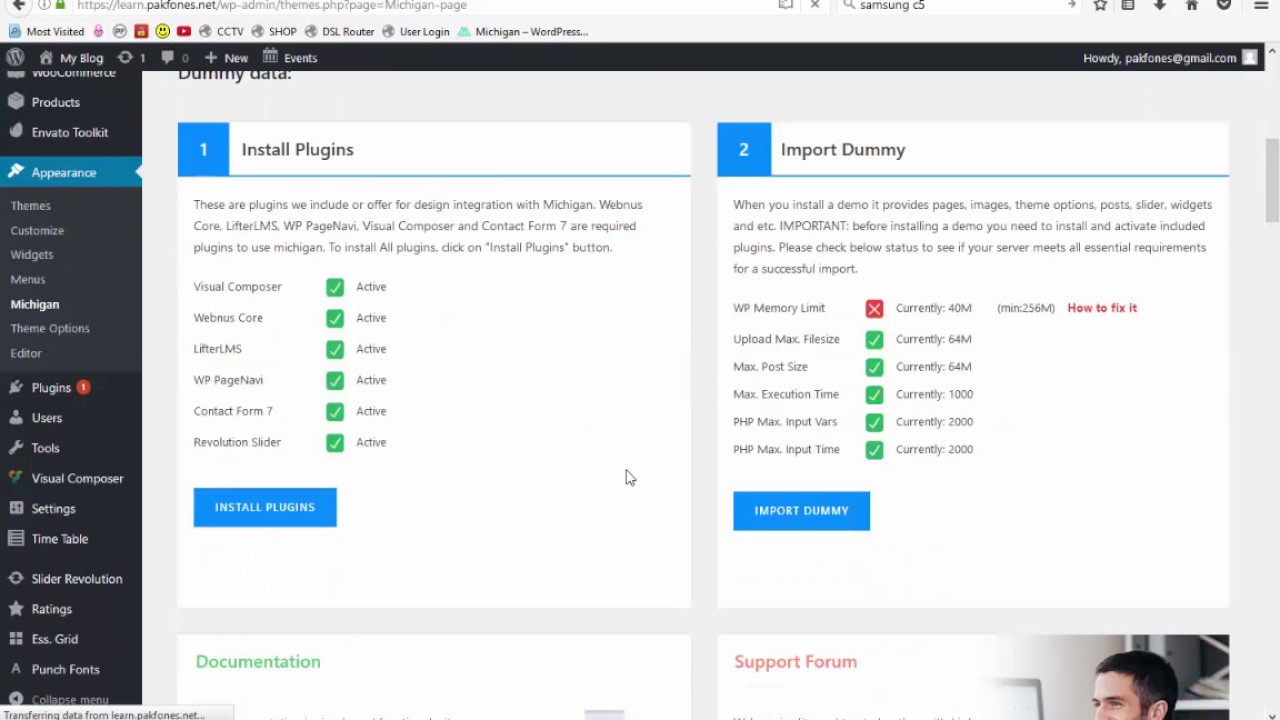1280x720 pixels.
Task: Open the How to fix it link
Action: (x=1102, y=308)
